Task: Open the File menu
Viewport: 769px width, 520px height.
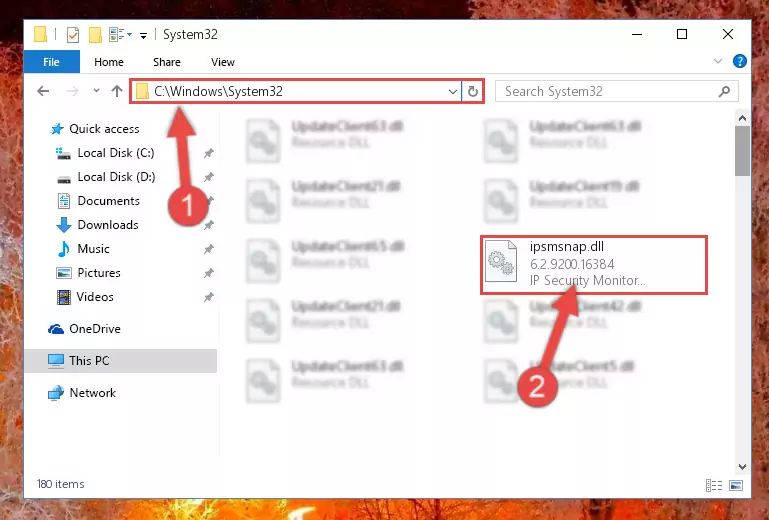Action: pos(51,62)
